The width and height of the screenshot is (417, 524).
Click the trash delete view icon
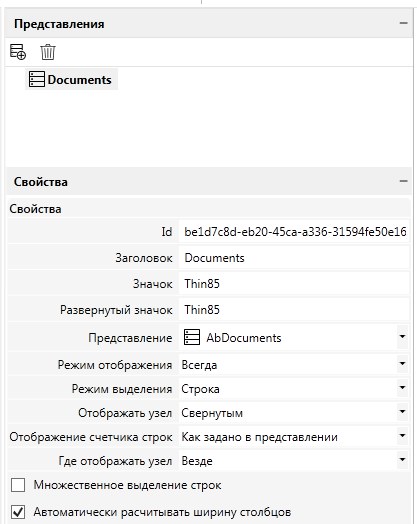(48, 52)
